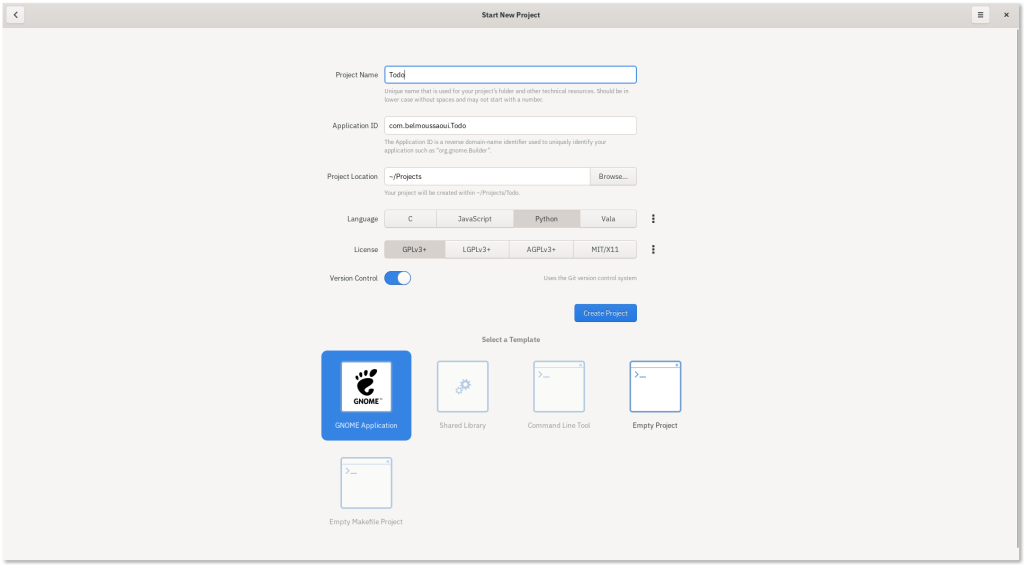The width and height of the screenshot is (1024, 565).
Task: Select JavaScript as the language
Action: tap(475, 219)
